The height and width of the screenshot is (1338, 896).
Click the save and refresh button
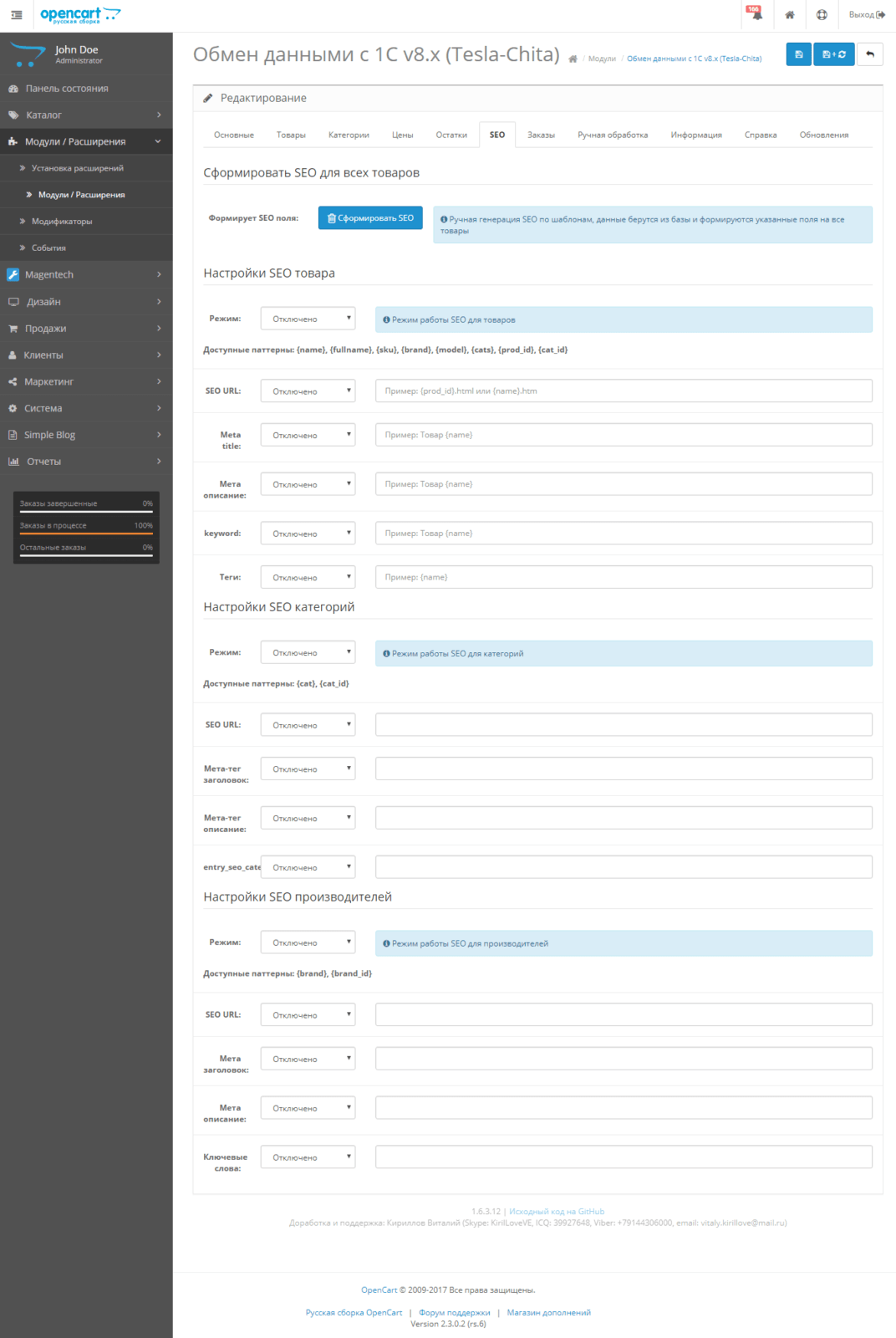(x=834, y=54)
